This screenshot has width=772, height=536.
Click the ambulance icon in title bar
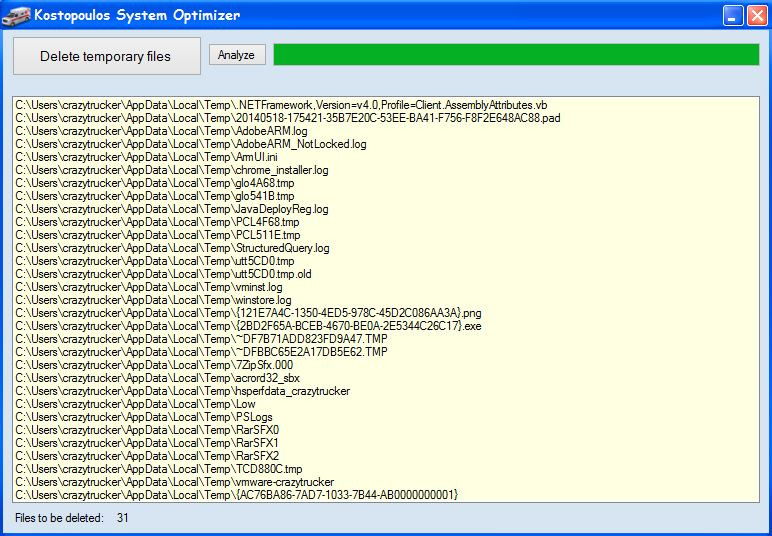[x=15, y=15]
